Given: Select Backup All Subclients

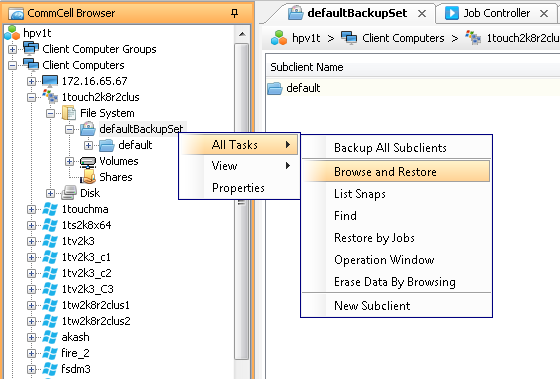Looking at the screenshot, I should [396, 148].
